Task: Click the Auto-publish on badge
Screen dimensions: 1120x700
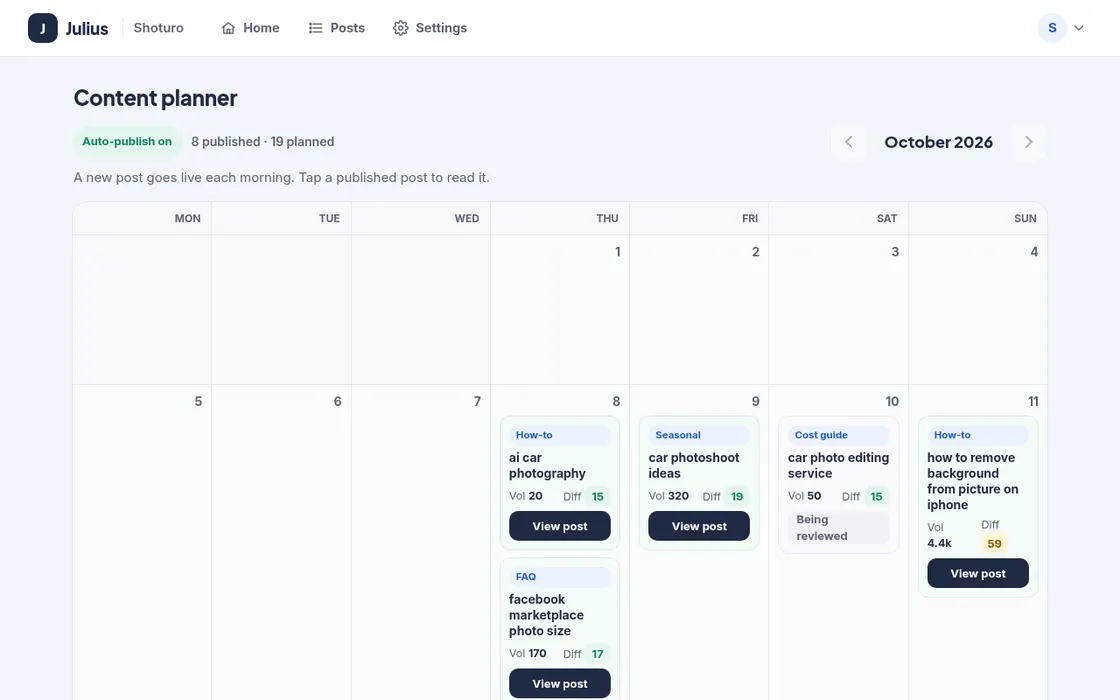Action: [127, 141]
